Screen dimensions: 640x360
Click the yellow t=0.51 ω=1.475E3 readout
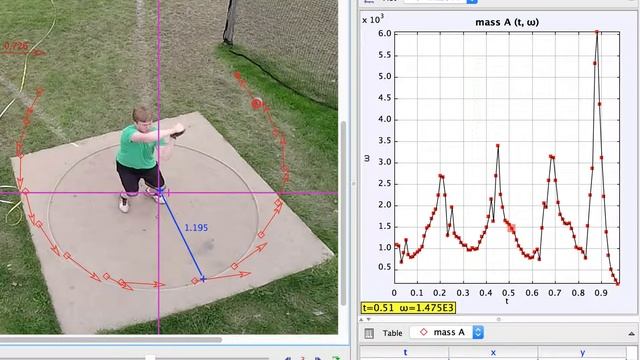pos(408,307)
